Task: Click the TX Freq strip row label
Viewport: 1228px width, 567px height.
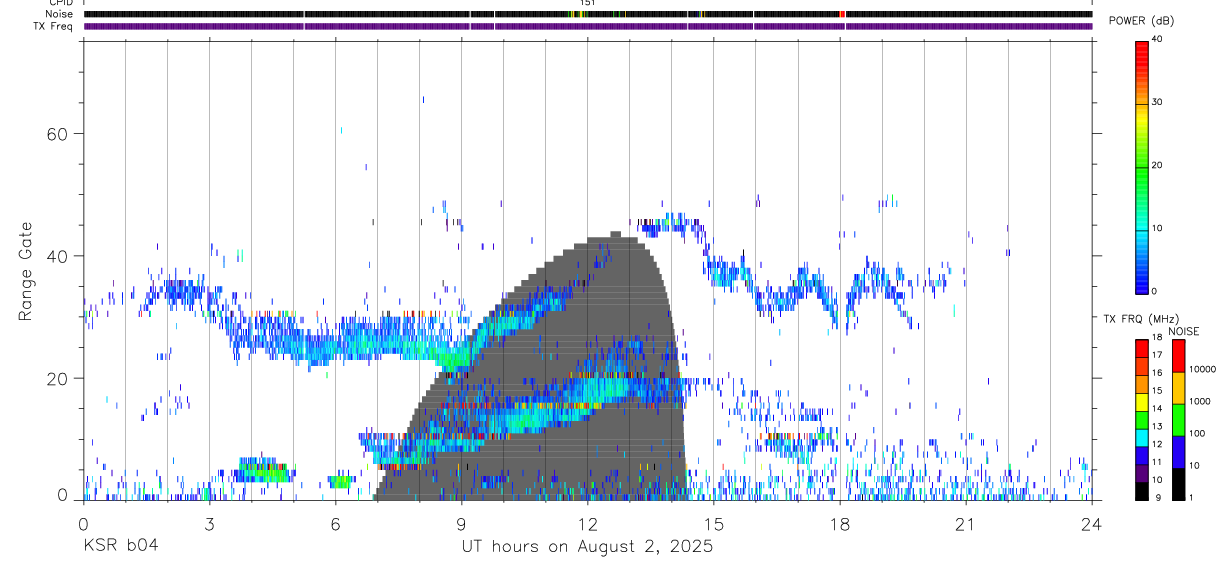Action: tap(54, 26)
